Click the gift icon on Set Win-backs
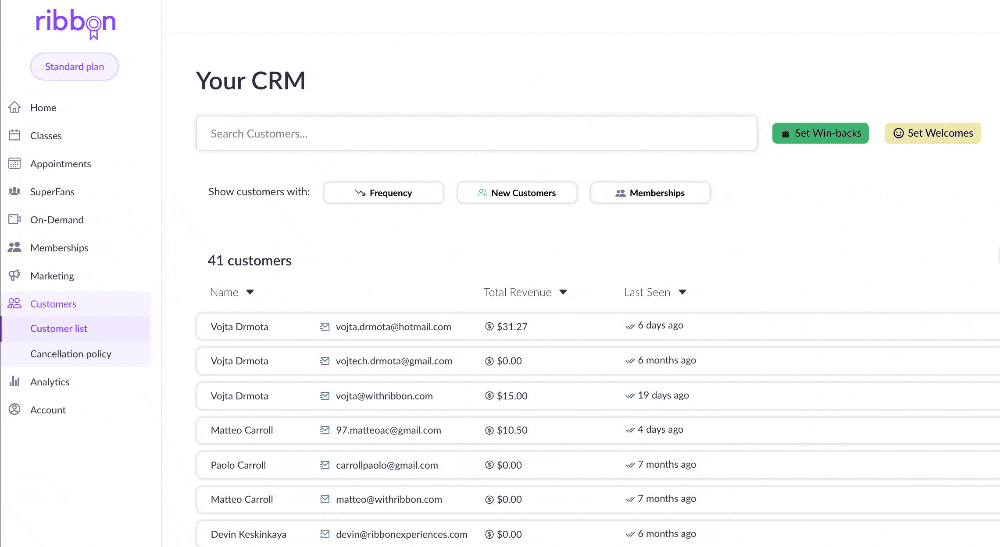This screenshot has height=547, width=1000. 786,134
